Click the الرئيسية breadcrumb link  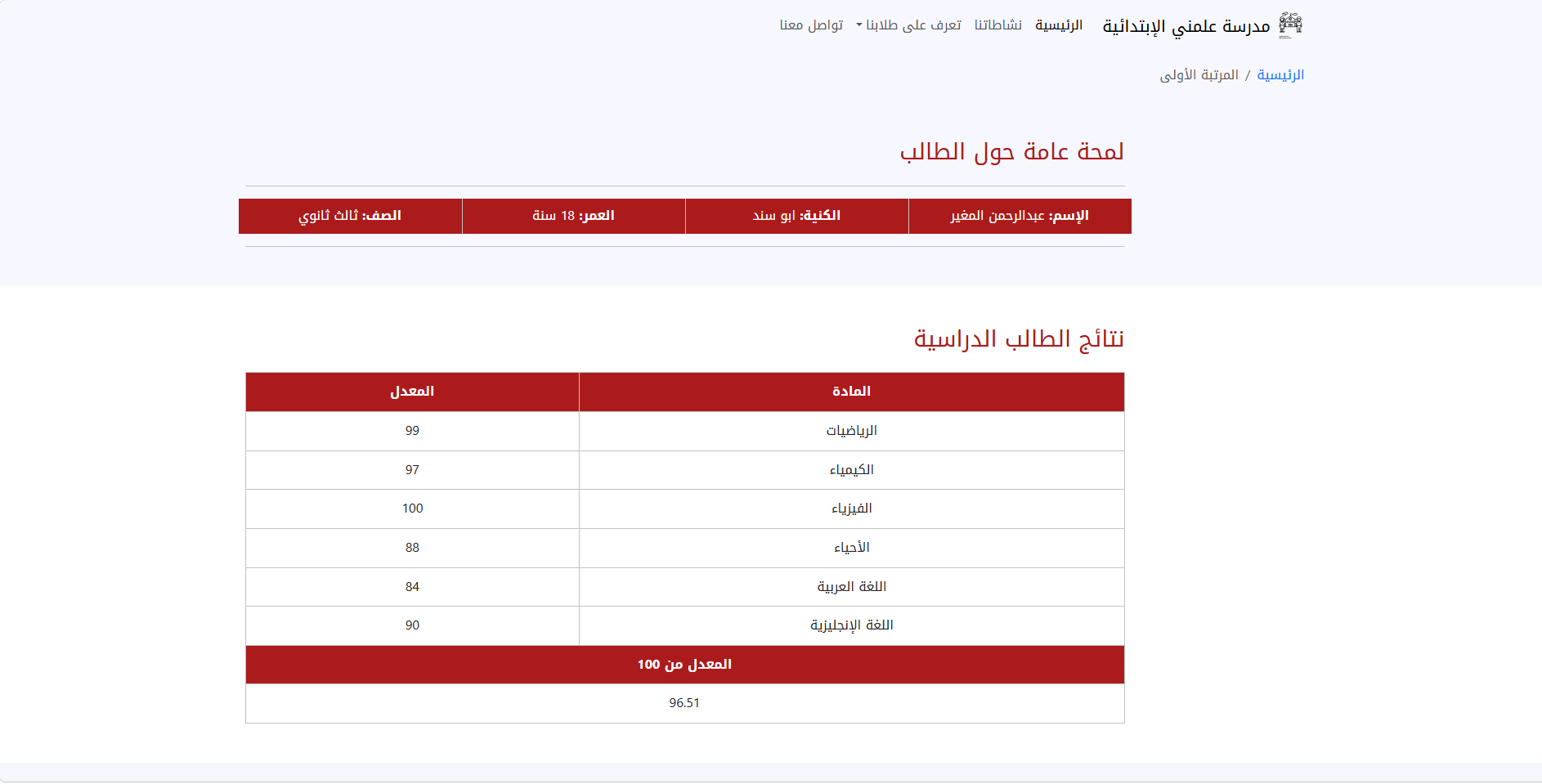tap(1280, 75)
